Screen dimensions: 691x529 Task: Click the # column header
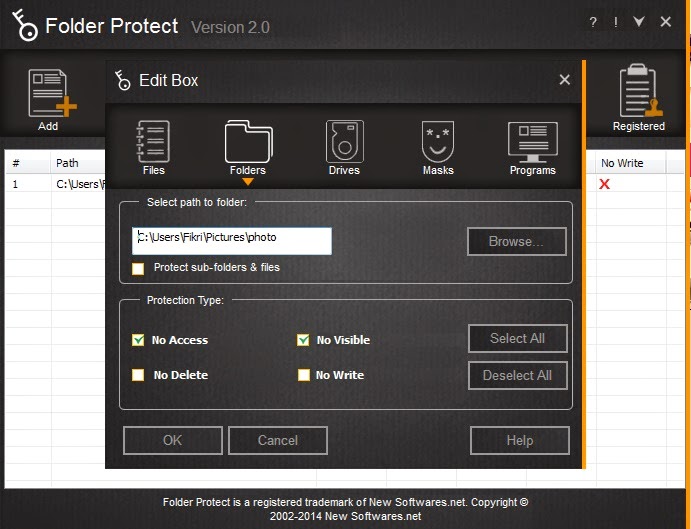click(x=28, y=163)
